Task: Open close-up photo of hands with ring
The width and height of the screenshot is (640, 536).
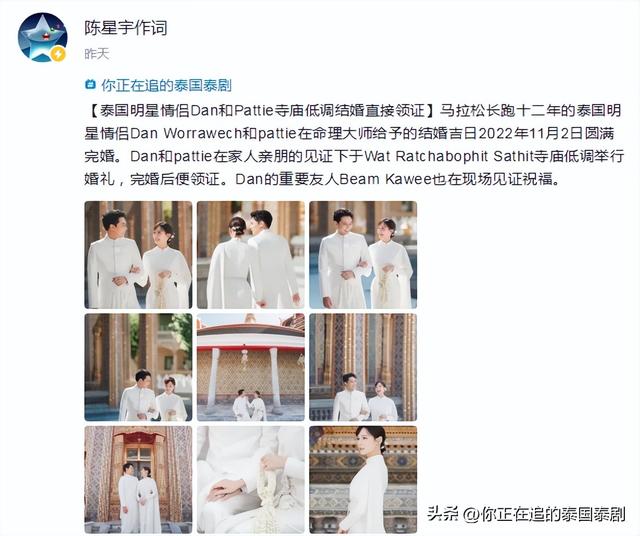Action: point(251,480)
